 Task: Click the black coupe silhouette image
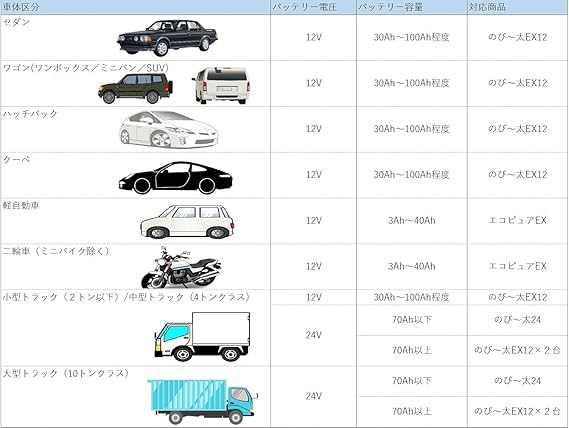click(x=175, y=178)
